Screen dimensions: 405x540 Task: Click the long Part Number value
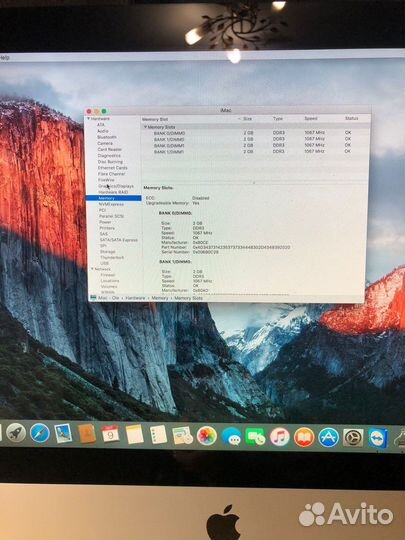coord(241,247)
